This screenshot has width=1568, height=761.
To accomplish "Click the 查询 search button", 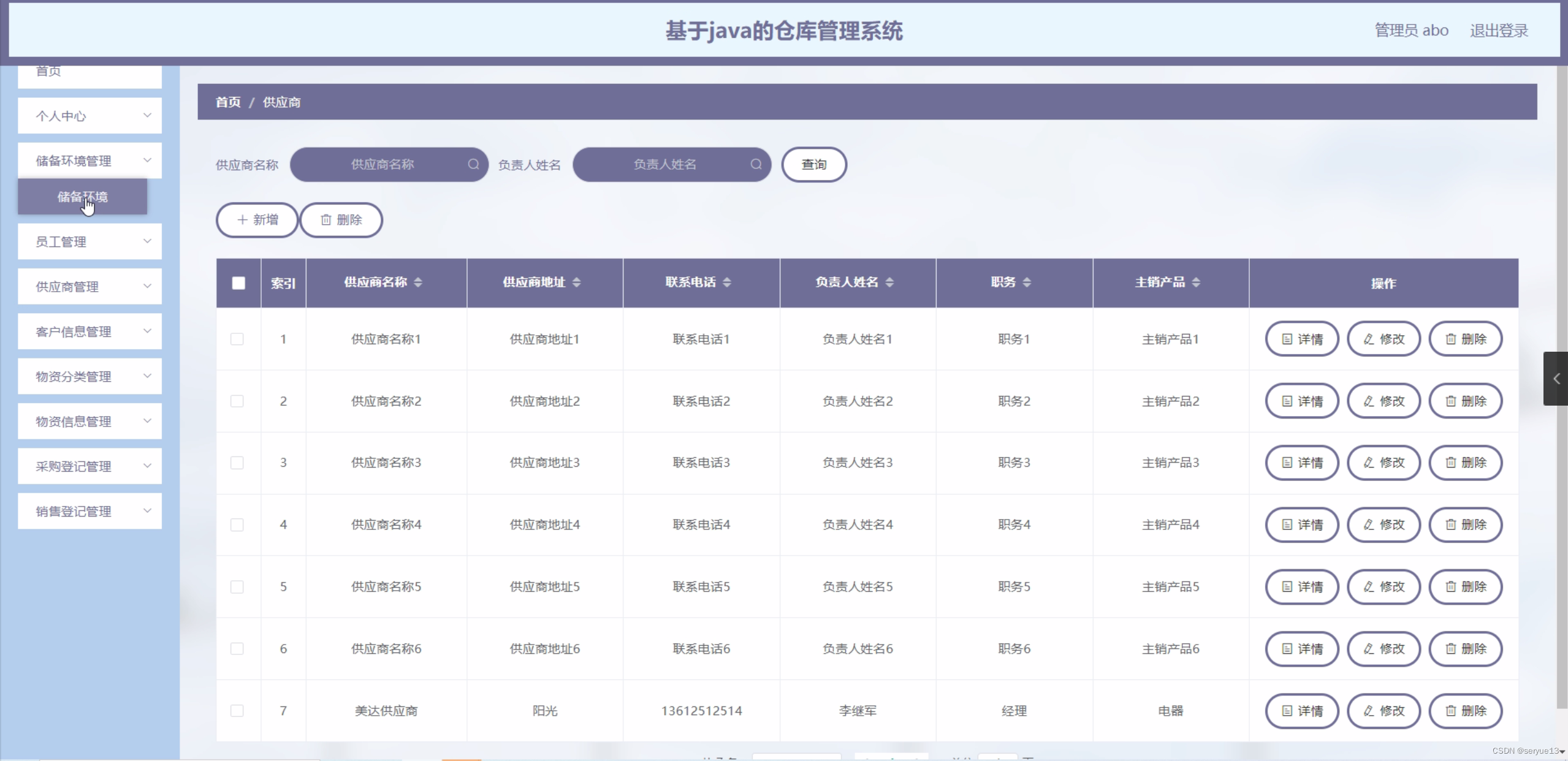I will pyautogui.click(x=813, y=164).
